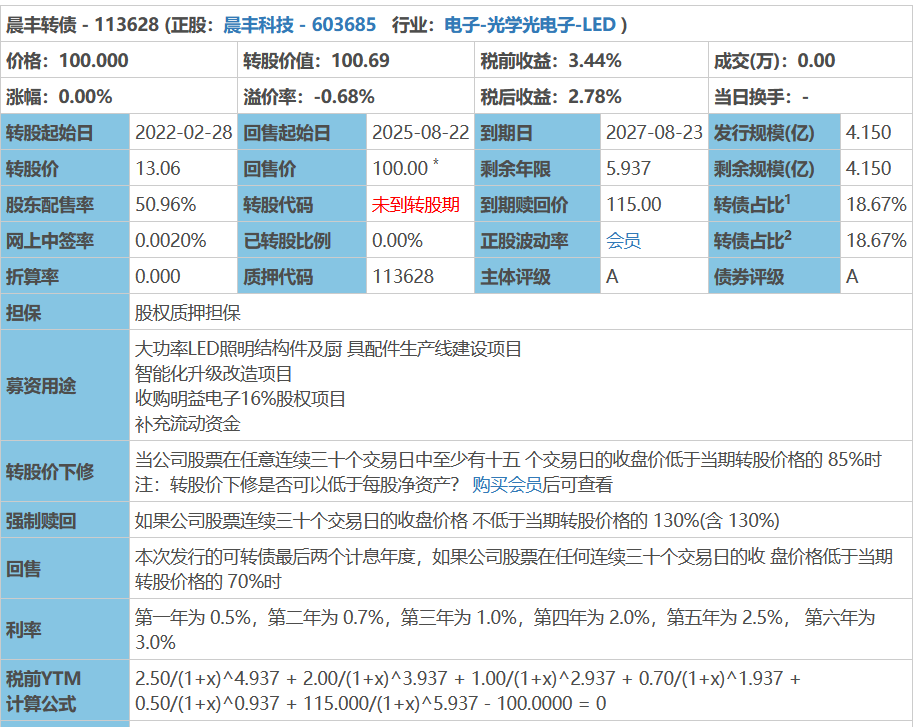Click the 强制赎回 130% condition text

pos(457,520)
